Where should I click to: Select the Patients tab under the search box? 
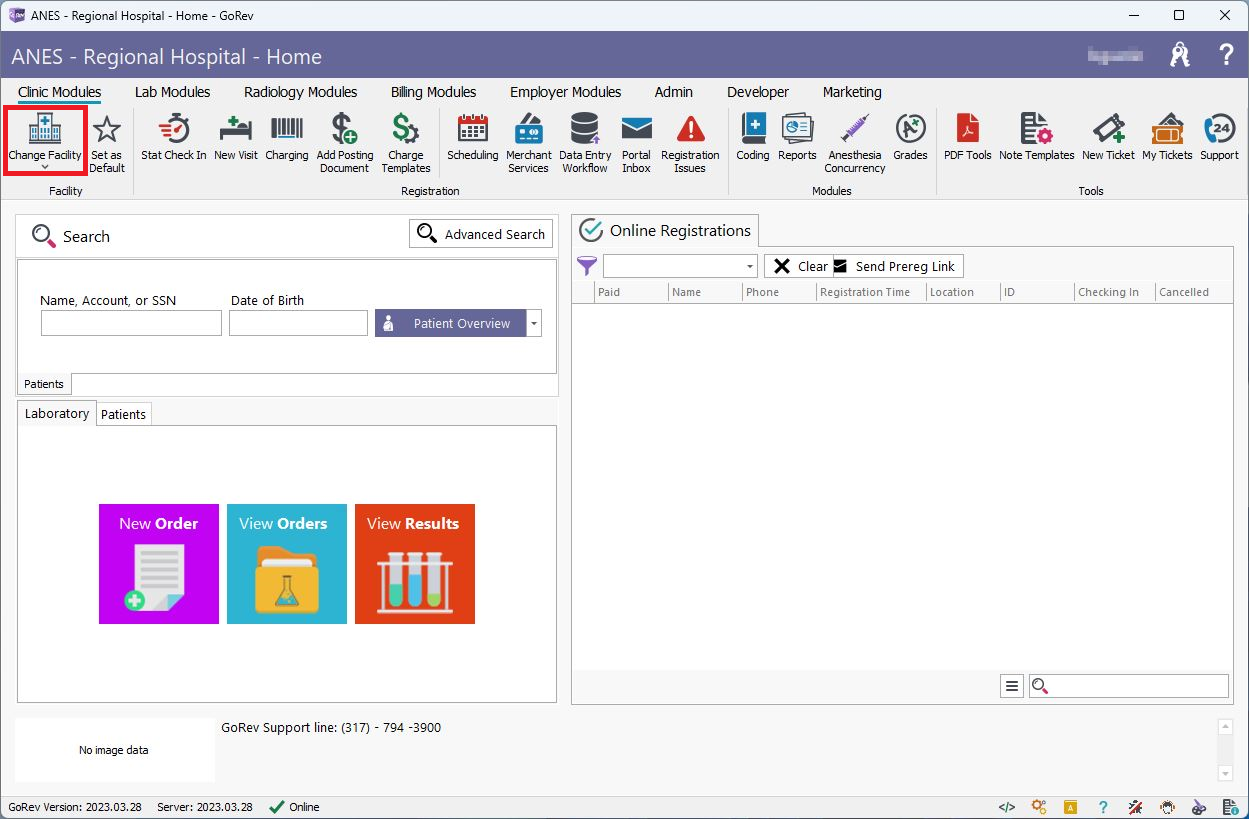44,384
